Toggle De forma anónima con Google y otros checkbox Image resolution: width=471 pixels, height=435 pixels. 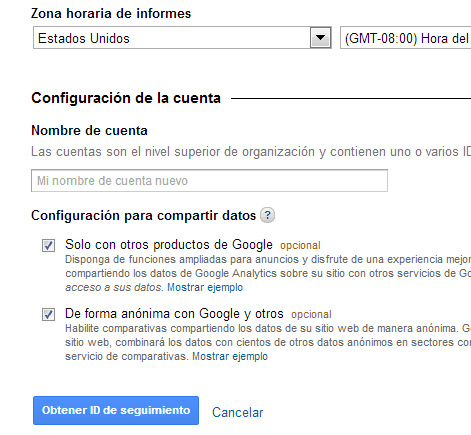pos(49,315)
